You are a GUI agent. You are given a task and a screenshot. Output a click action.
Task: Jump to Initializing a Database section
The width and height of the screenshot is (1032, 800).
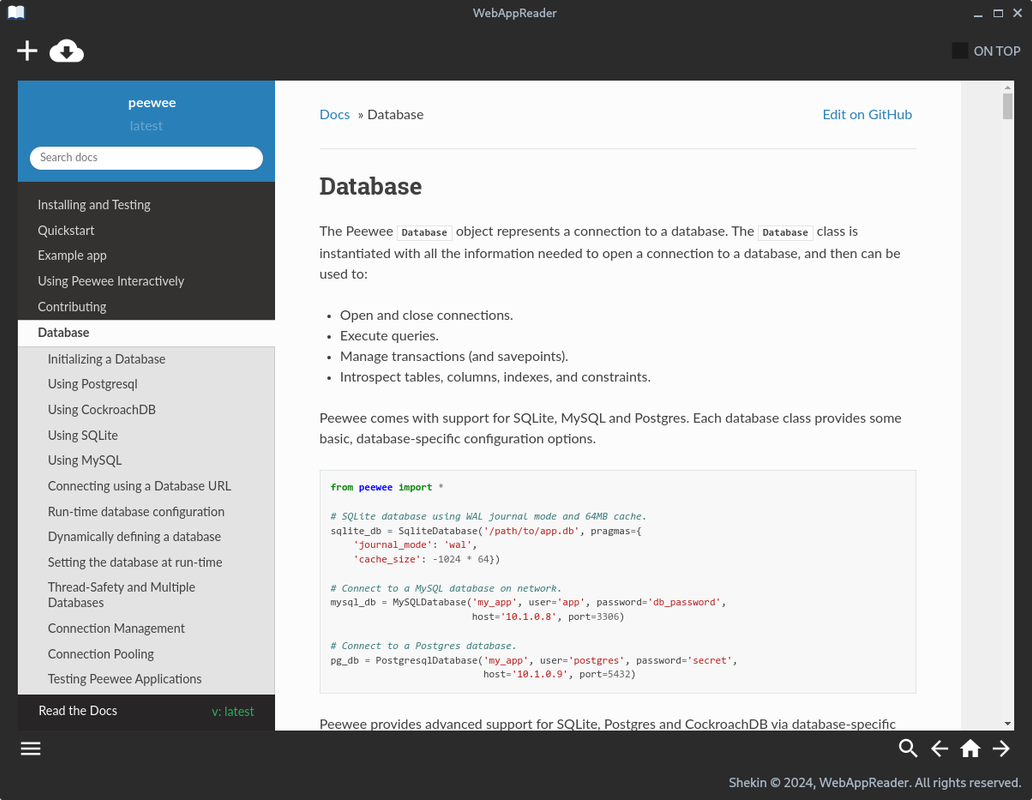click(x=107, y=359)
